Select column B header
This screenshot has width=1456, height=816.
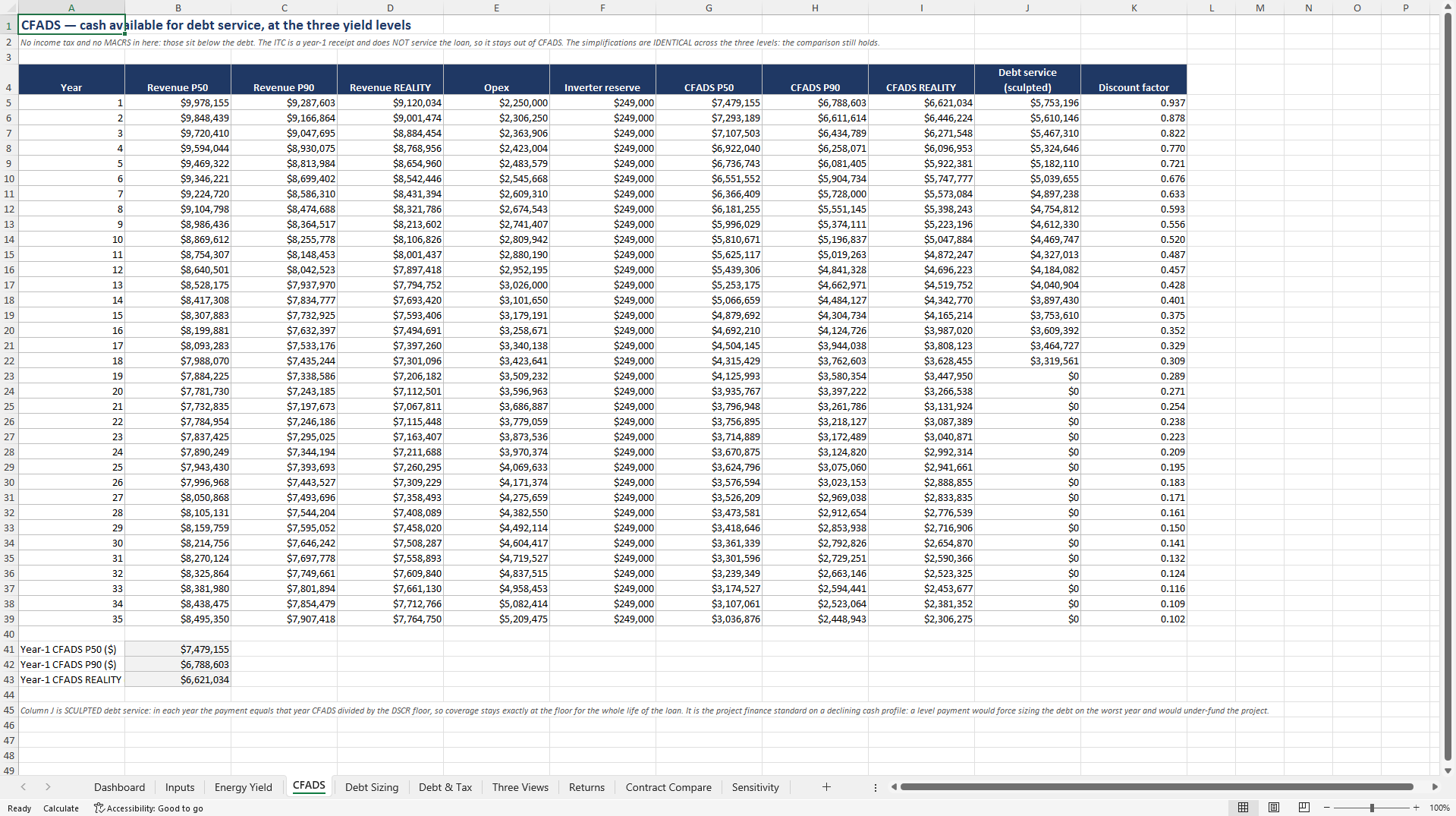[x=178, y=8]
